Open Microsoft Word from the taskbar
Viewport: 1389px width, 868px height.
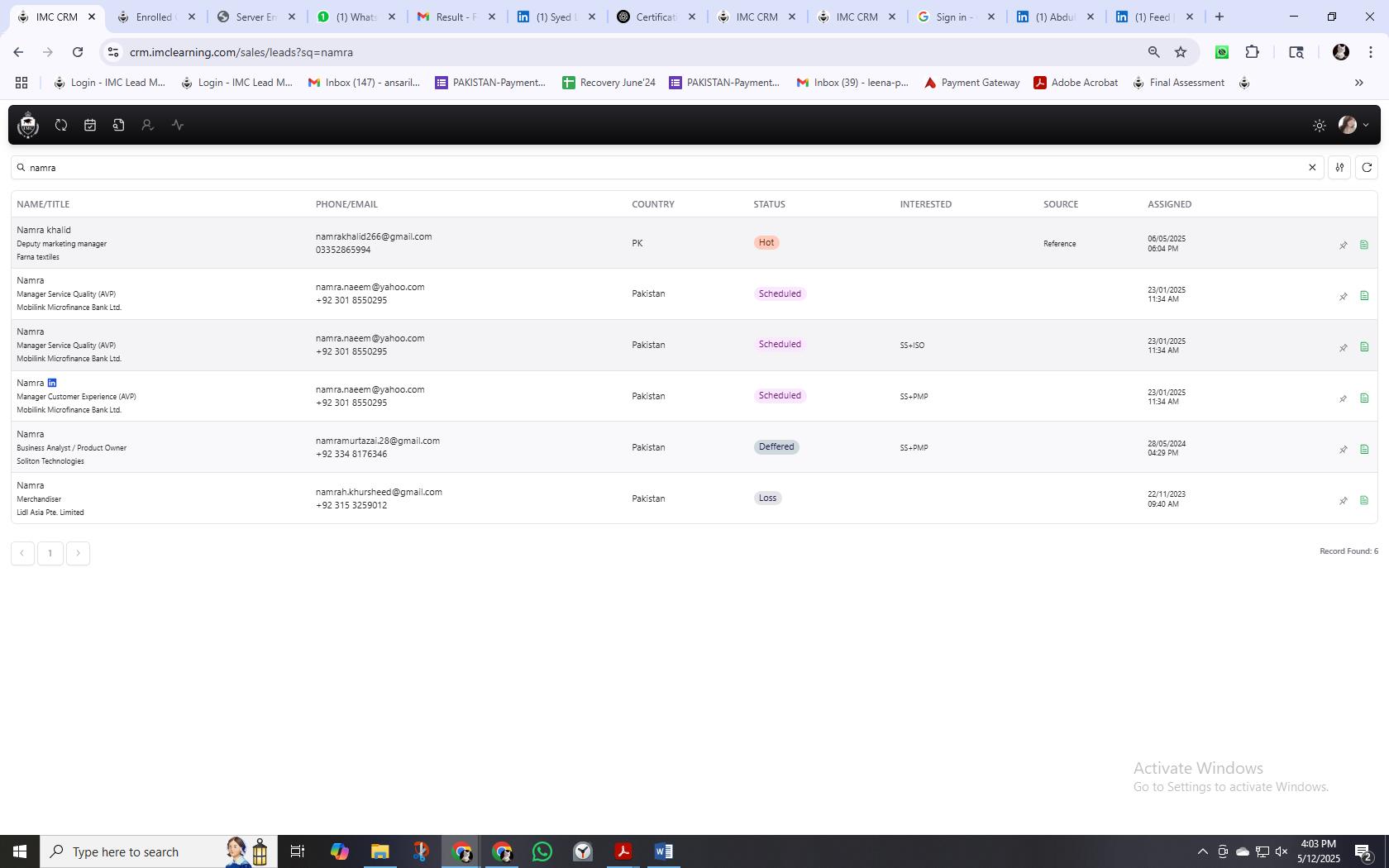pos(663,851)
